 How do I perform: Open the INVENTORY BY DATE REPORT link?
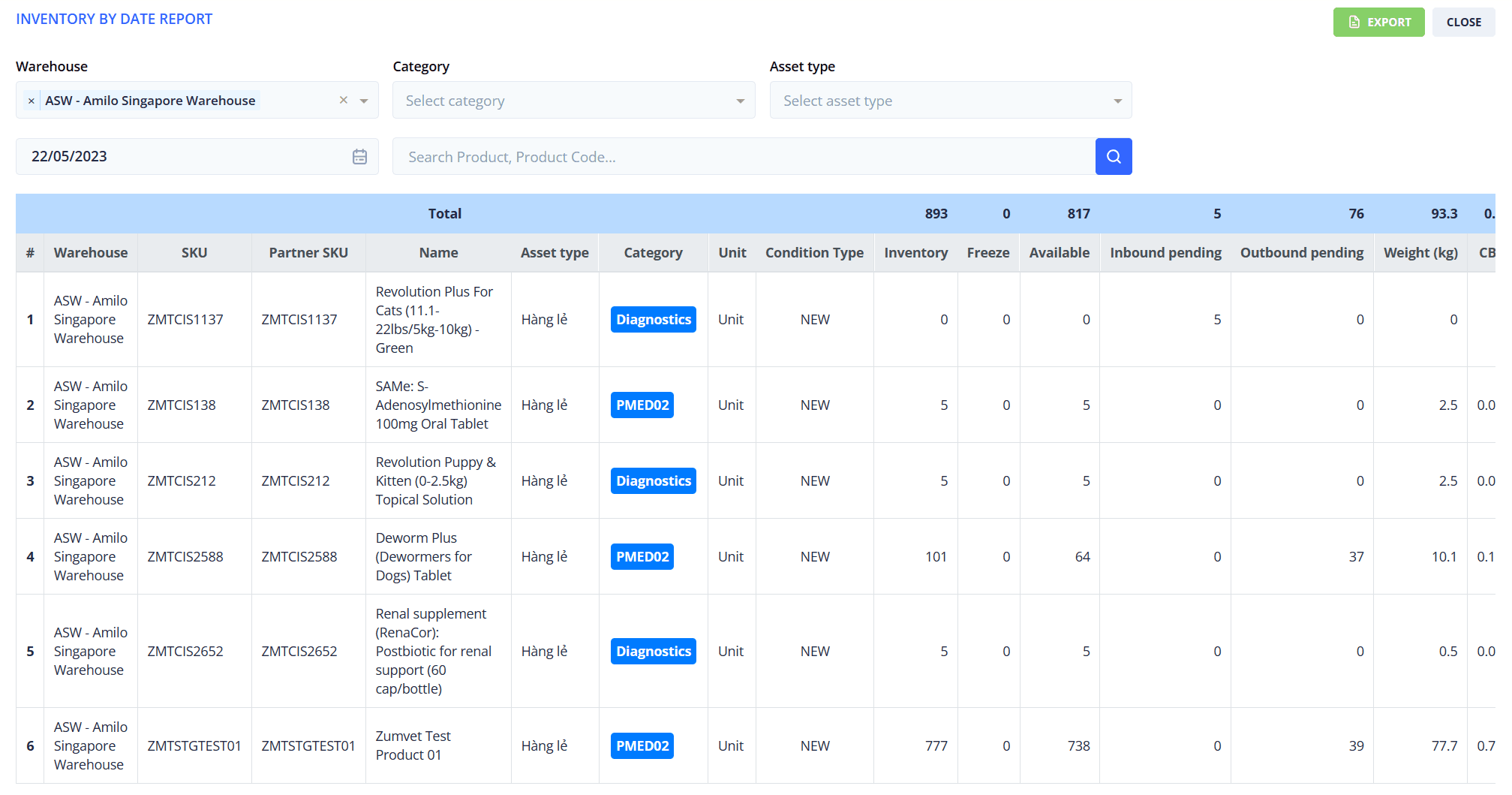pos(114,18)
